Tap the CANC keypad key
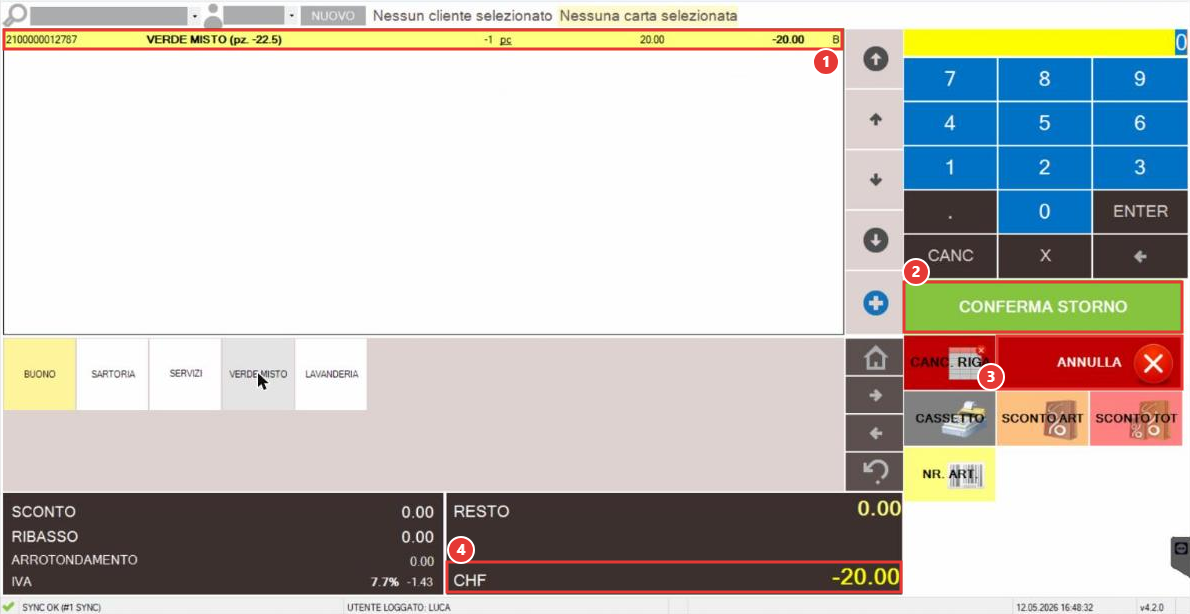Viewport: 1190px width, 614px height. 950,256
